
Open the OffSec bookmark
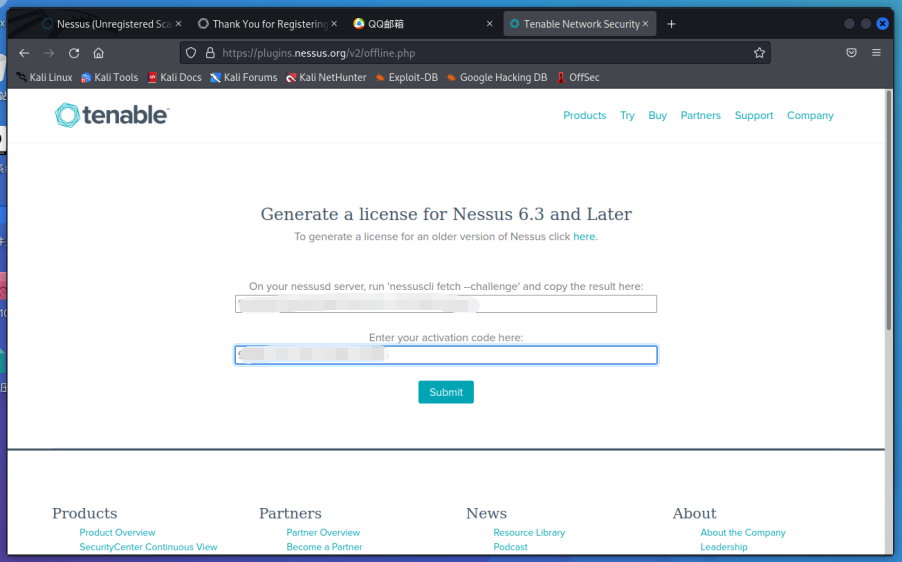click(578, 77)
